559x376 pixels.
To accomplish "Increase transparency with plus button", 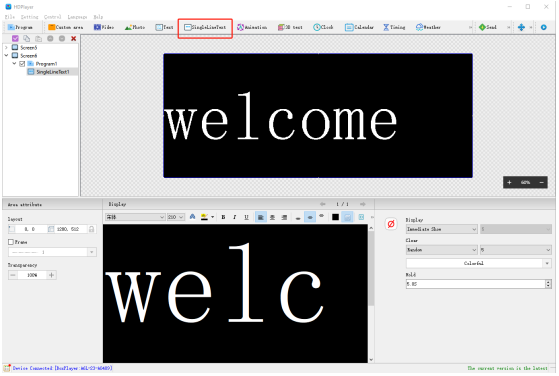I will click(x=51, y=275).
